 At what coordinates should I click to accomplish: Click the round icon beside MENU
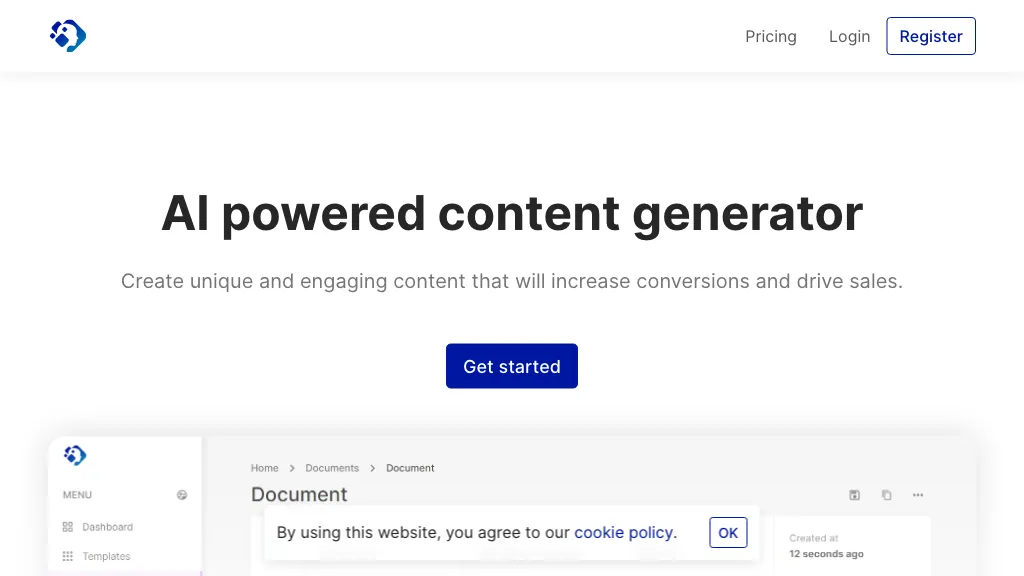click(x=182, y=495)
